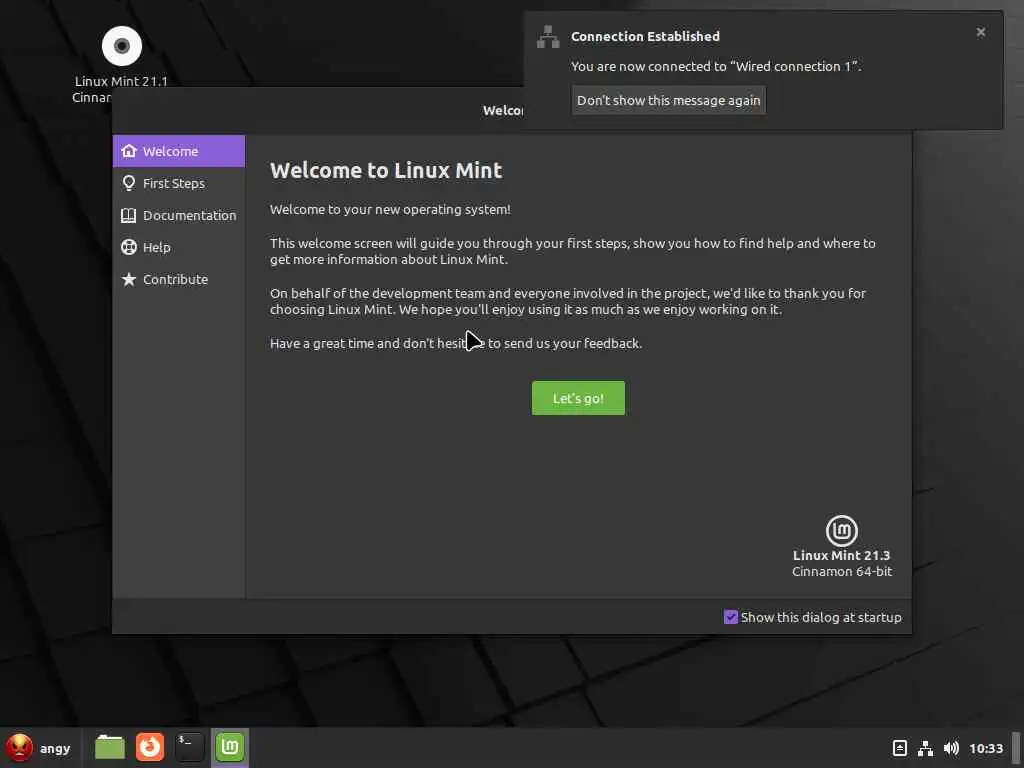
Task: Click the Welcome to Linux Mint heading
Action: point(386,170)
